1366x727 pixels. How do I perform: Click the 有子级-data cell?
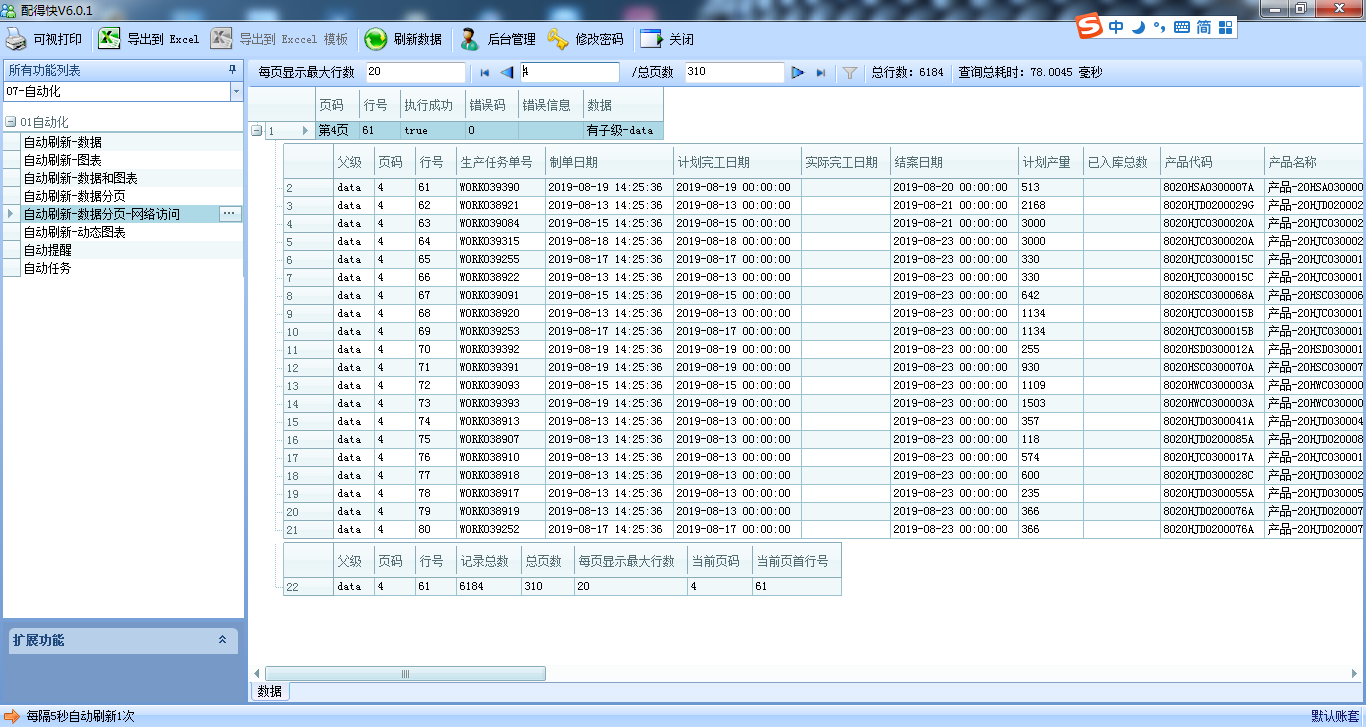pos(622,131)
